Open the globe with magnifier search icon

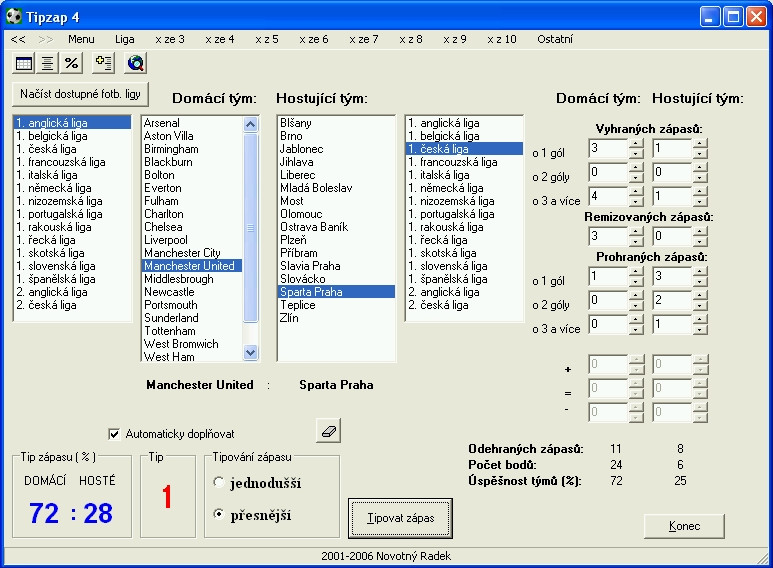(x=136, y=63)
